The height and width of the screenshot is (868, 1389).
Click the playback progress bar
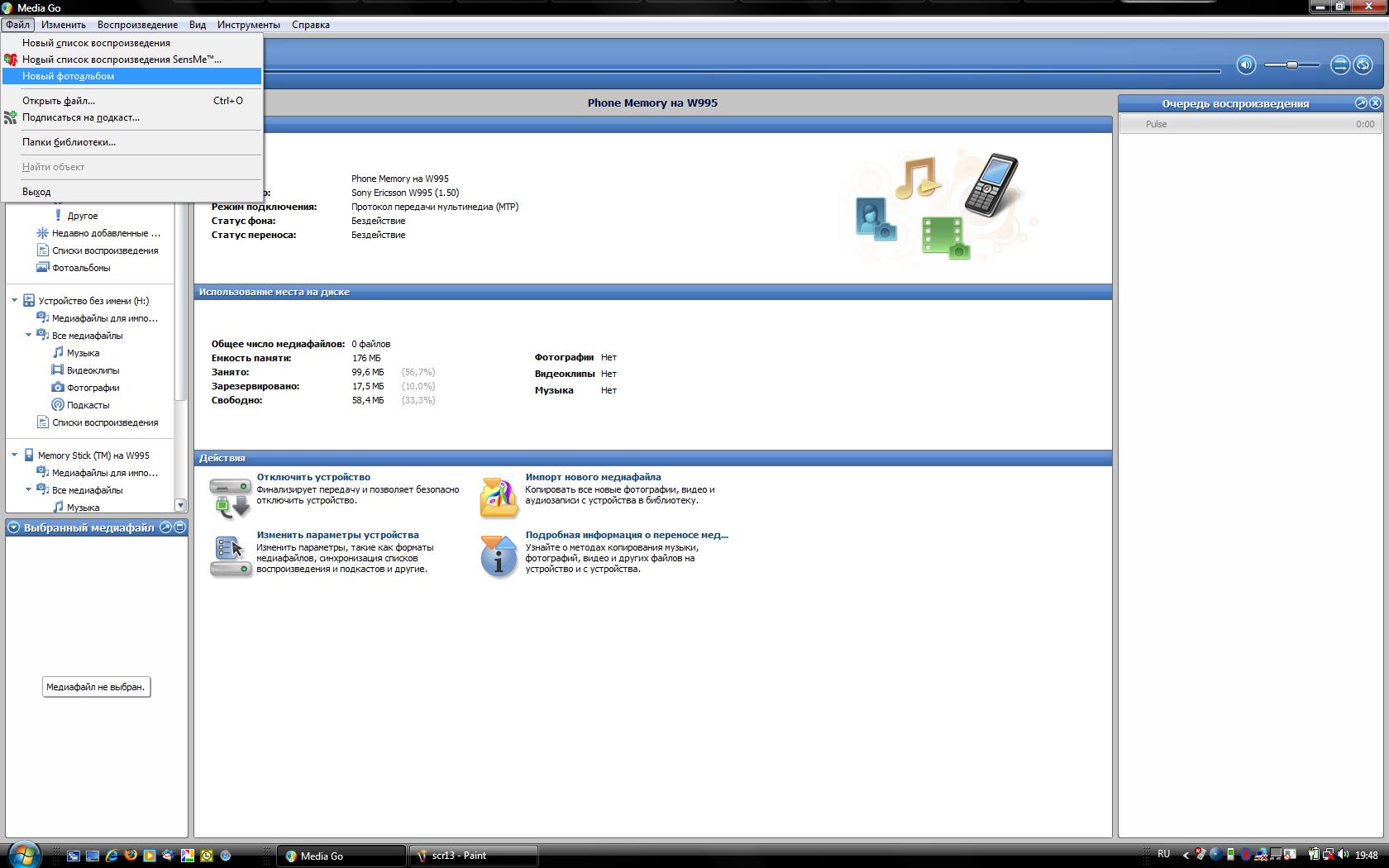[x=741, y=71]
